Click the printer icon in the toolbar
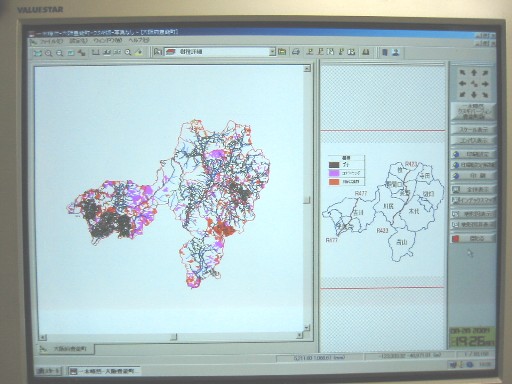 pos(296,52)
